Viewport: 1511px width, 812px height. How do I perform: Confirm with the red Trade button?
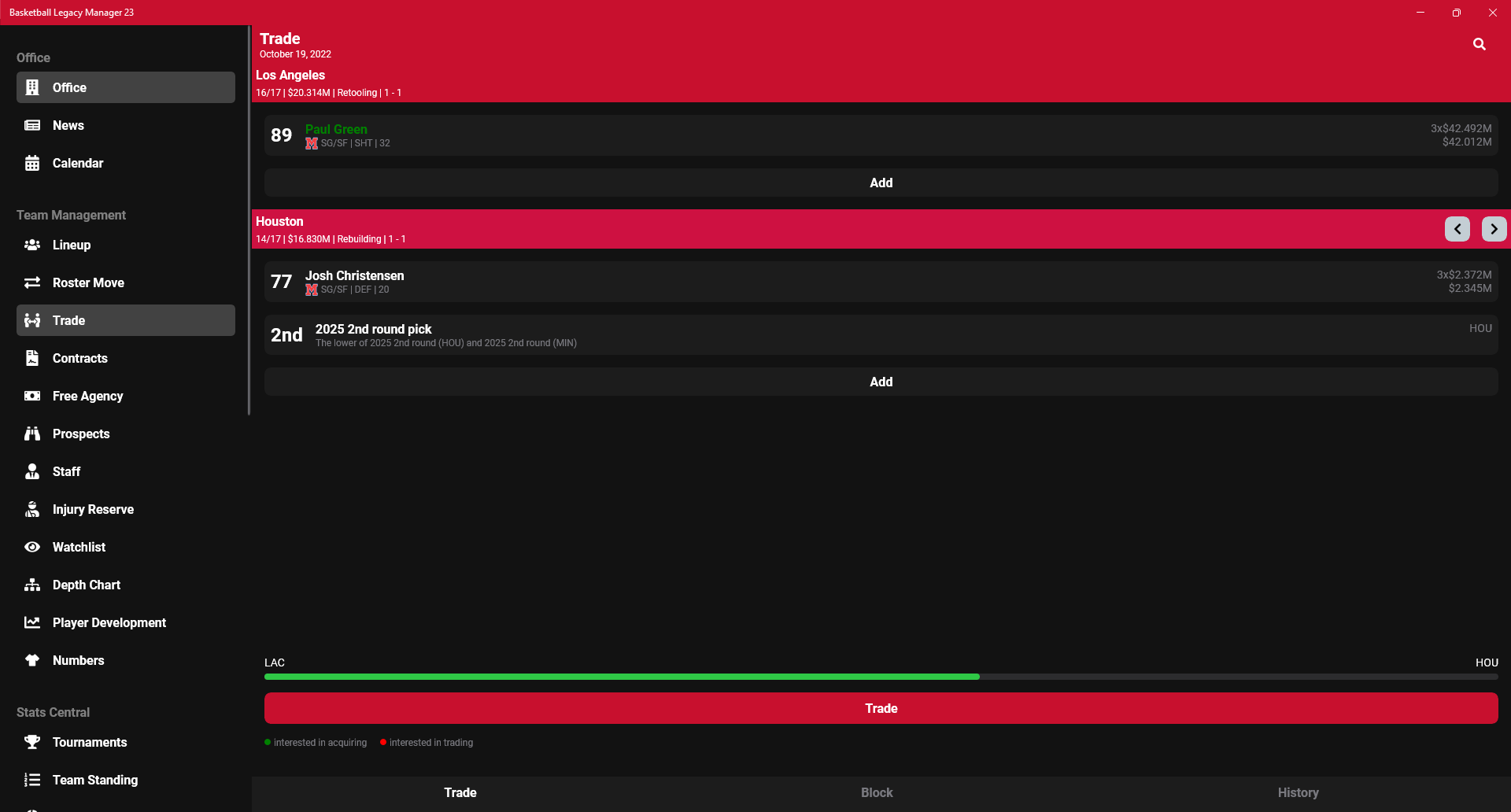point(881,708)
